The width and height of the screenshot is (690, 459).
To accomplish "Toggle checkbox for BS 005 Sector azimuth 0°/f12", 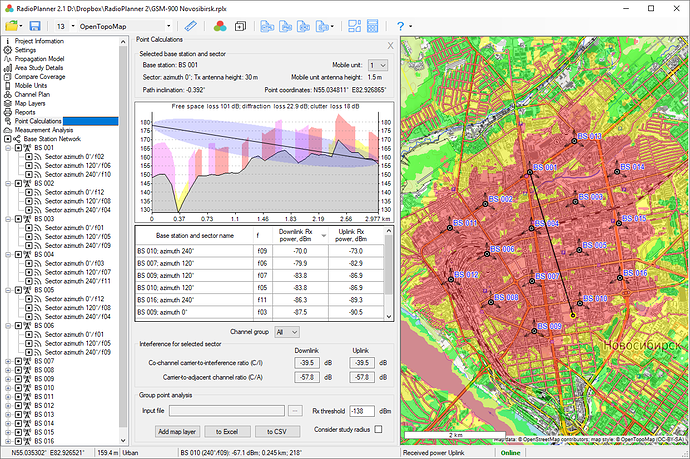I will pyautogui.click(x=29, y=299).
